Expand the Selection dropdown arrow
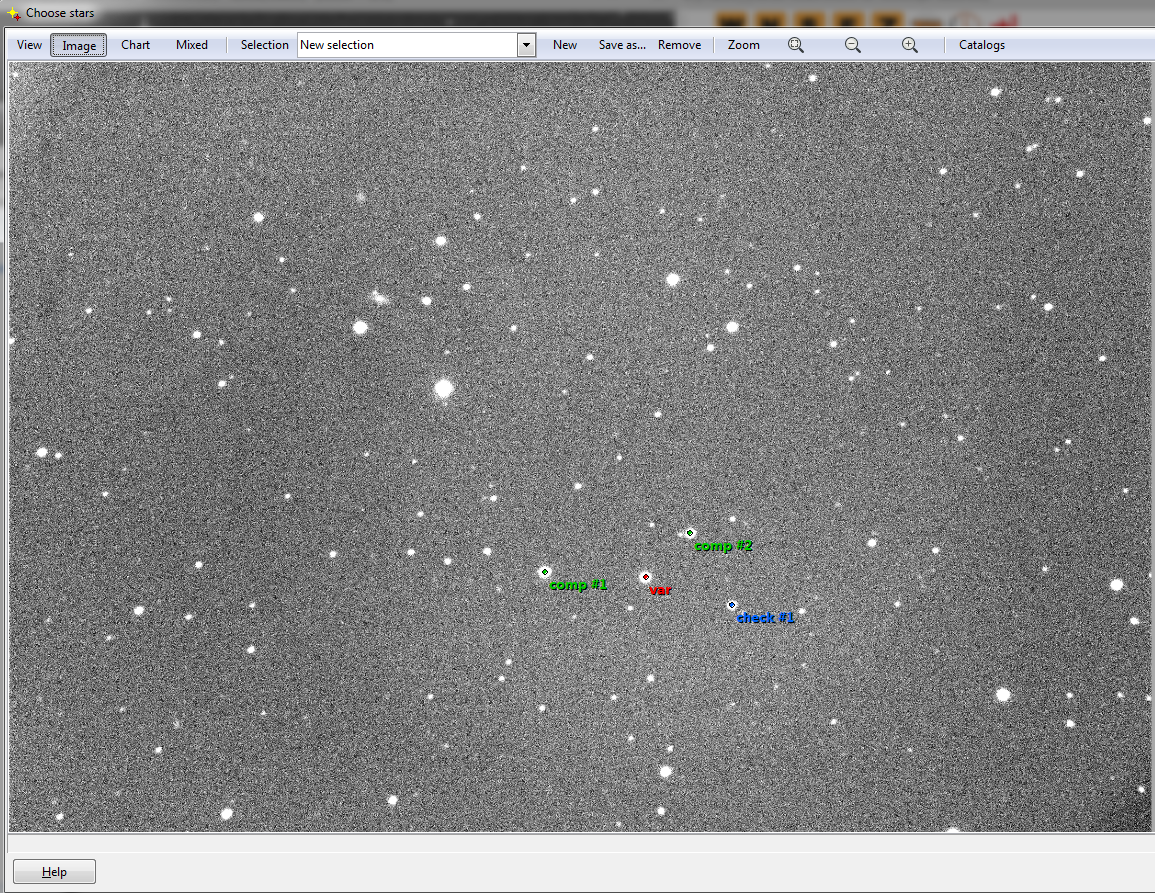The image size is (1155, 893). [x=527, y=45]
